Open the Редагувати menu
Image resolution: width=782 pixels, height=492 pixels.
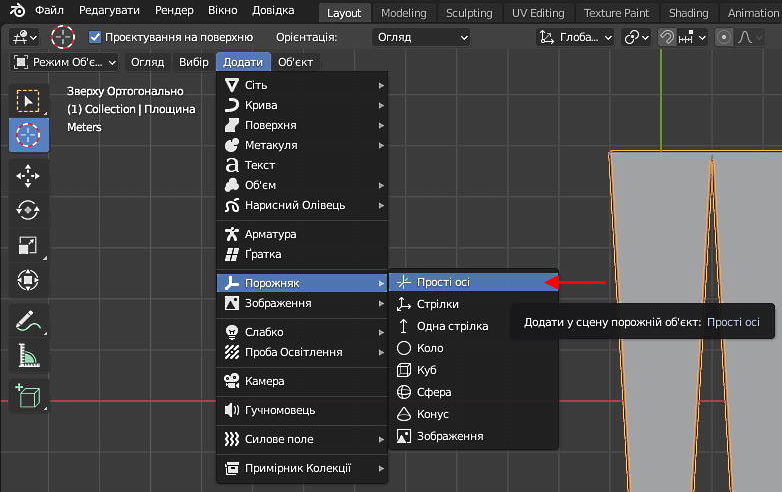click(x=109, y=10)
